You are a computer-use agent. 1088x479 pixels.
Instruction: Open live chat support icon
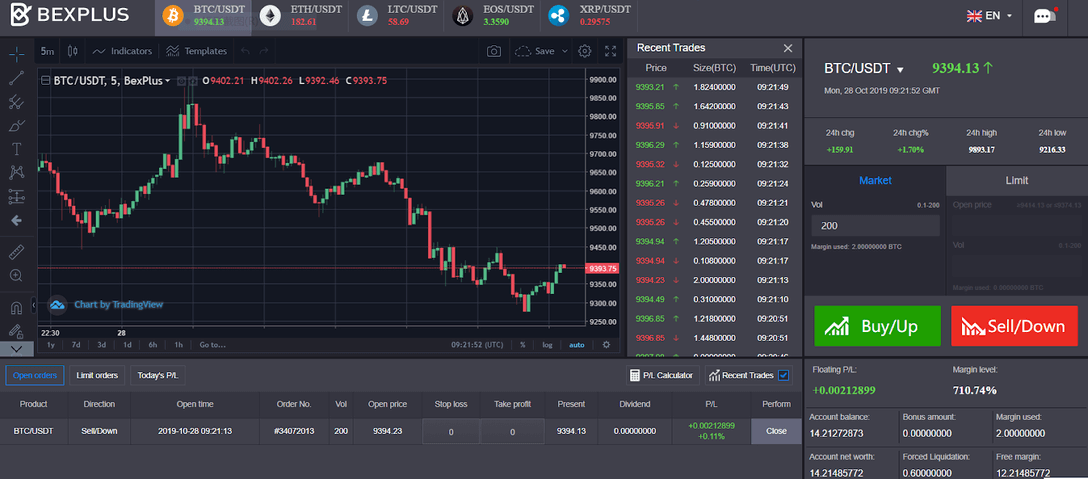point(1044,16)
